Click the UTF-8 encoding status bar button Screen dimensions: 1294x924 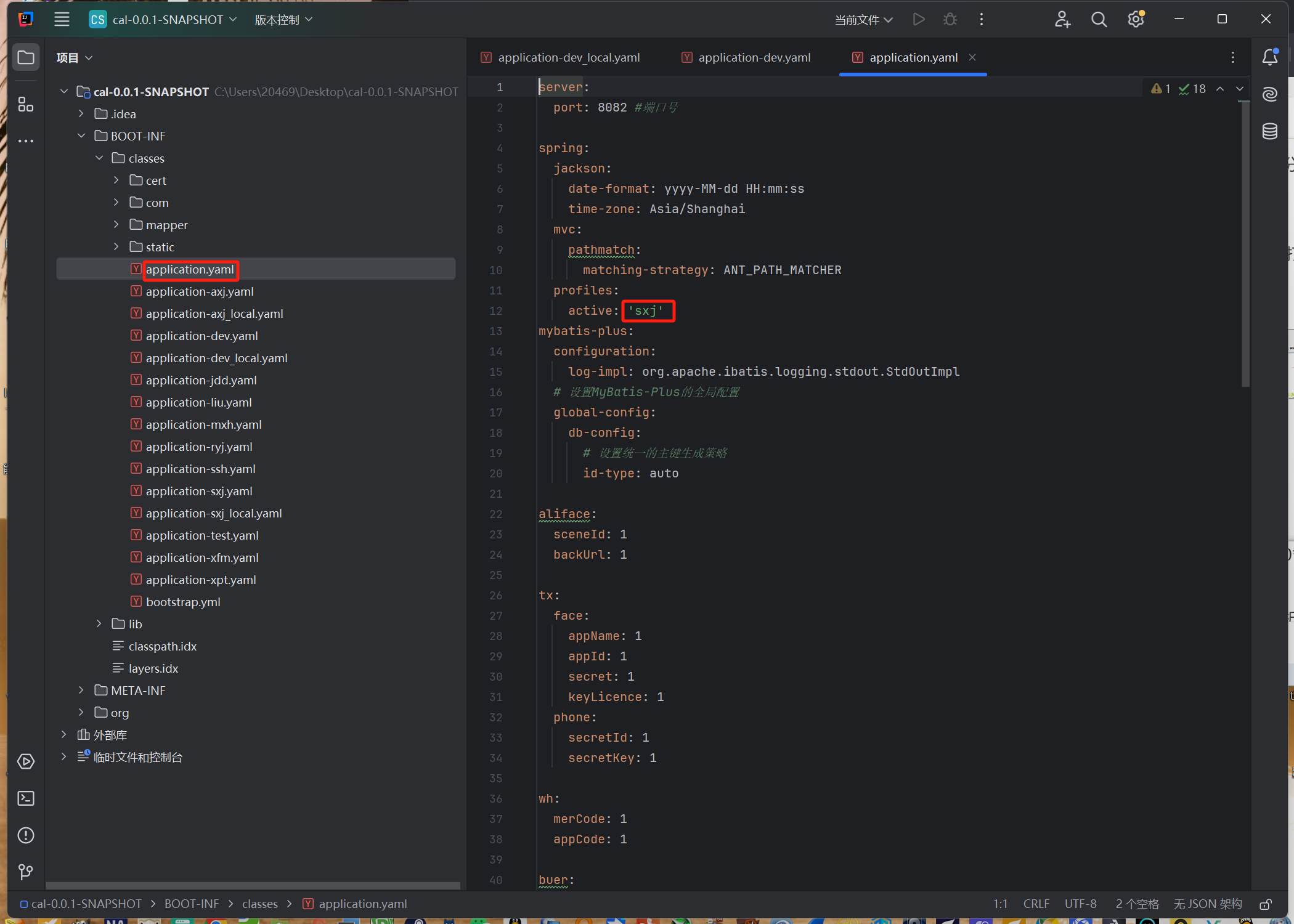(1080, 904)
